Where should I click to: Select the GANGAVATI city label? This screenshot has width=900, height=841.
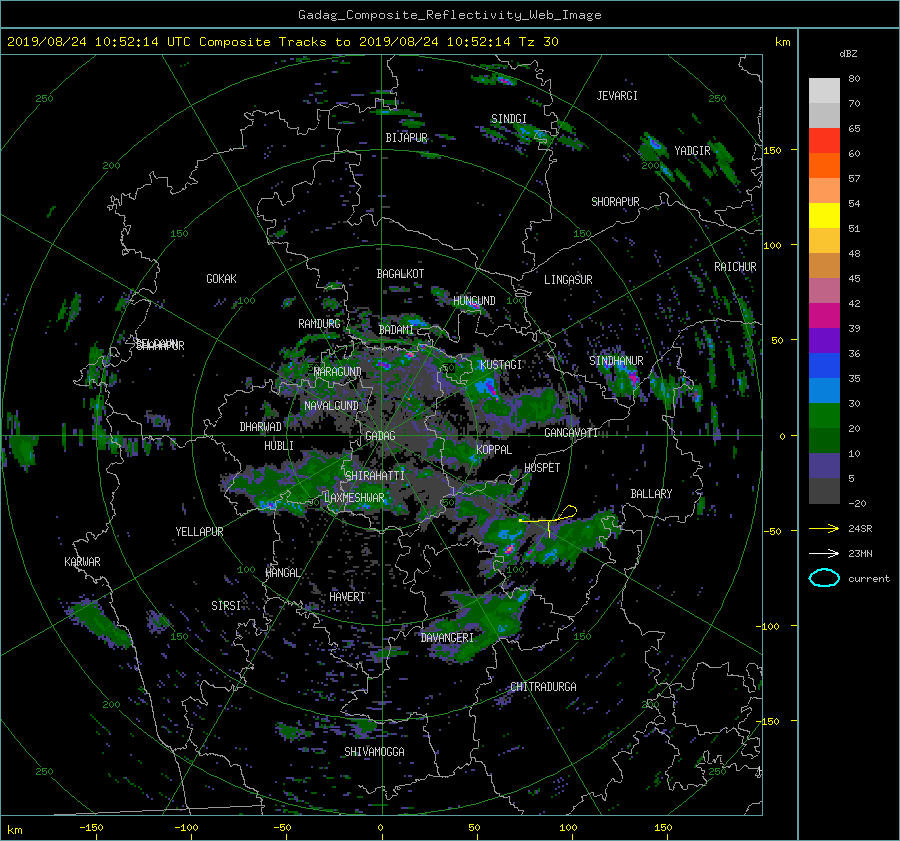click(x=571, y=433)
